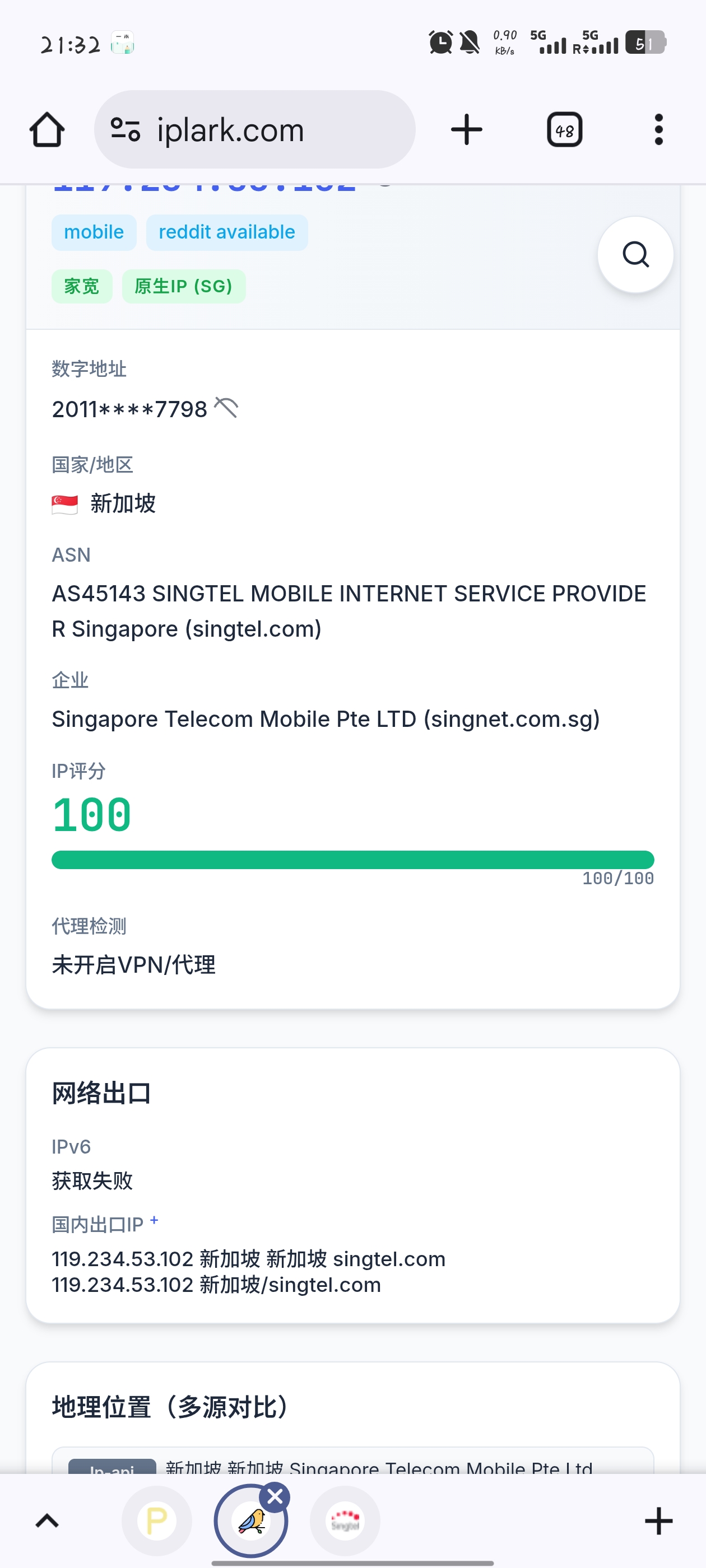Viewport: 706px width, 1568px height.
Task: Close the bird tab in the bottom strip
Action: click(x=275, y=1496)
